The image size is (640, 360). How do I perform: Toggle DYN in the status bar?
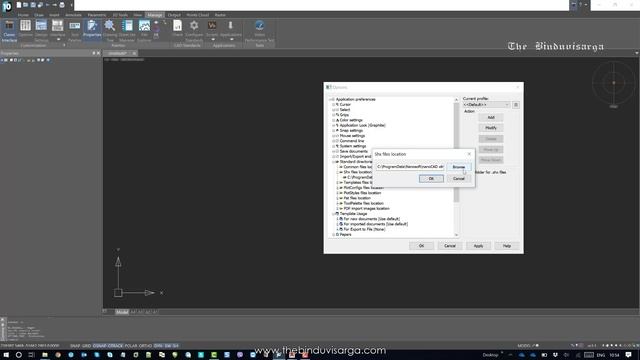coord(158,346)
